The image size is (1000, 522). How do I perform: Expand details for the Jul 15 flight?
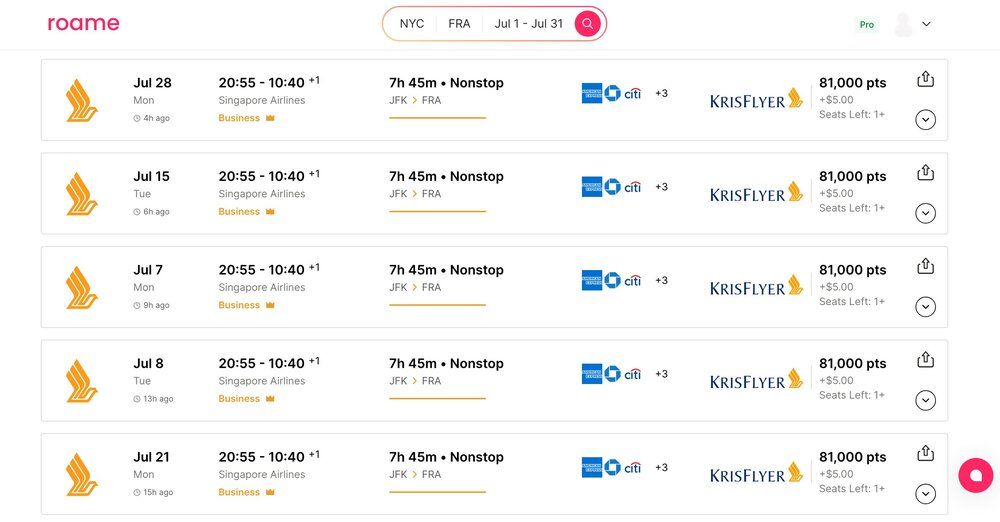[925, 213]
